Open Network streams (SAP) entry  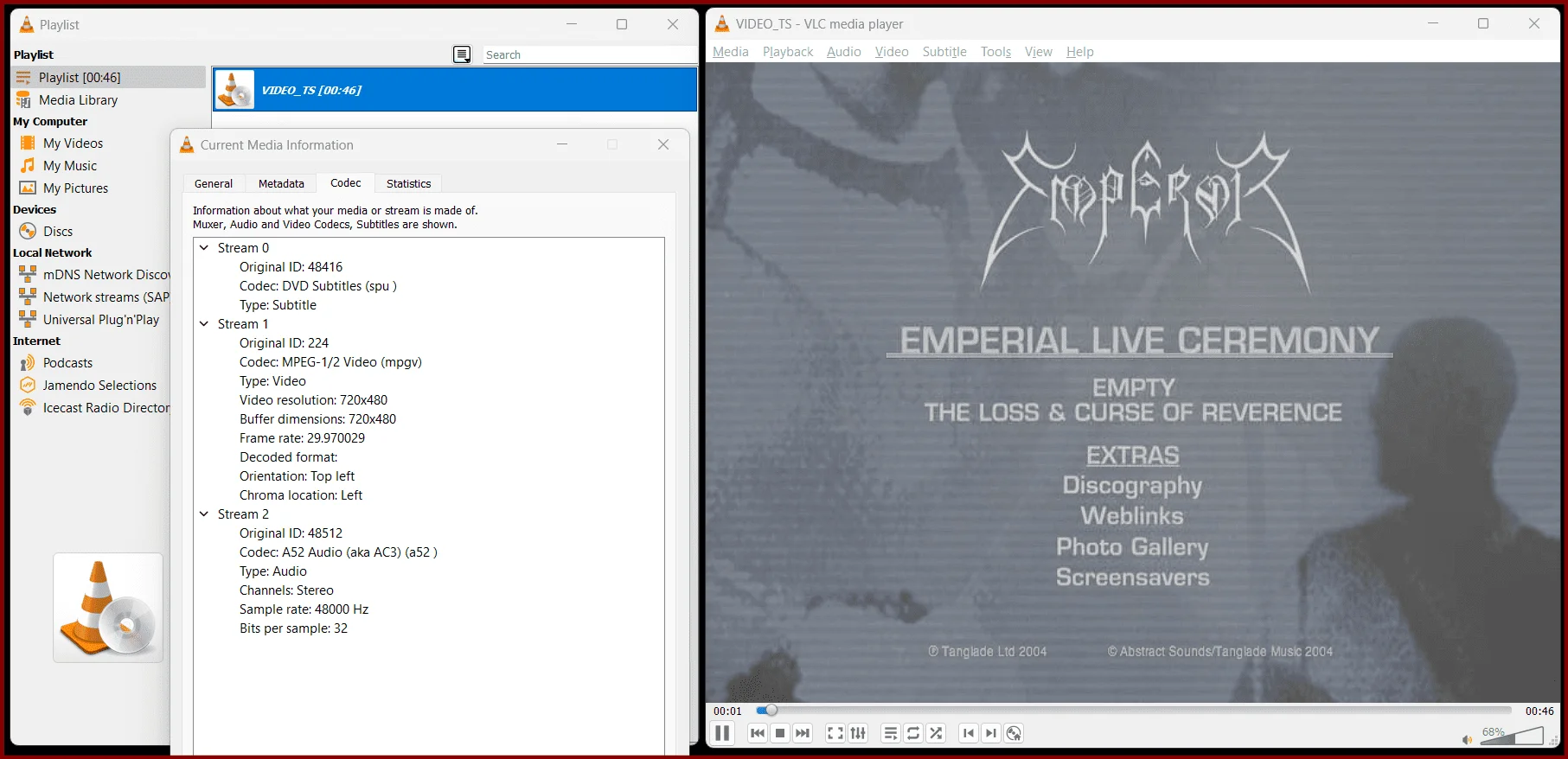[106, 297]
